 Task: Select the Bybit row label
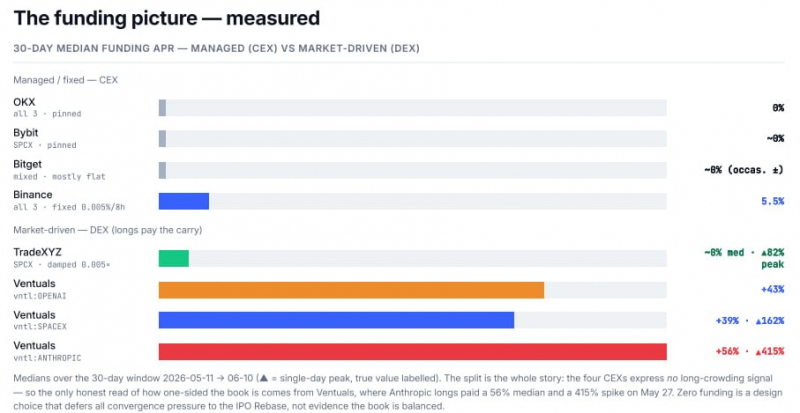pos(26,133)
